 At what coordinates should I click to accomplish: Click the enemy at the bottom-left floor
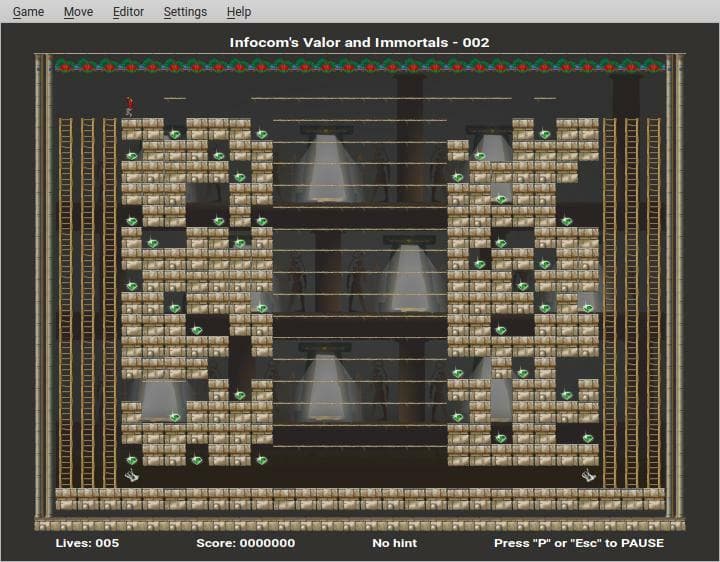coord(132,476)
